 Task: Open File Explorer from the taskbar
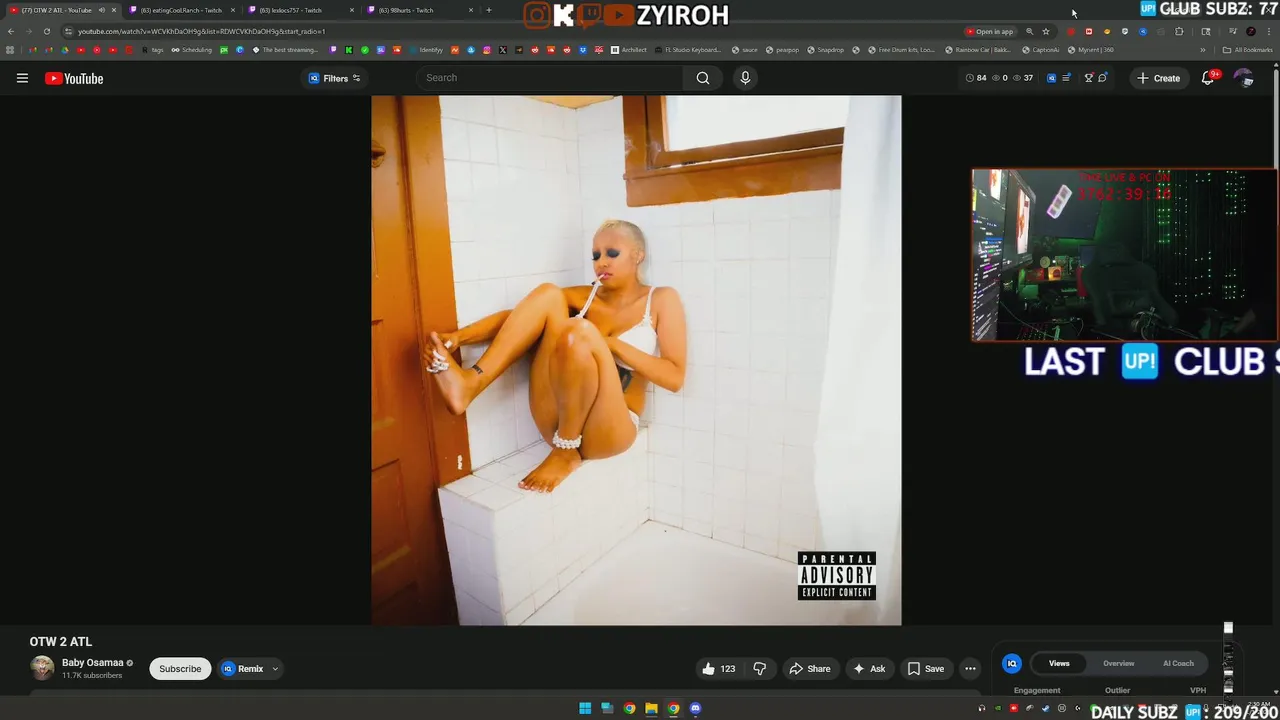(x=651, y=708)
